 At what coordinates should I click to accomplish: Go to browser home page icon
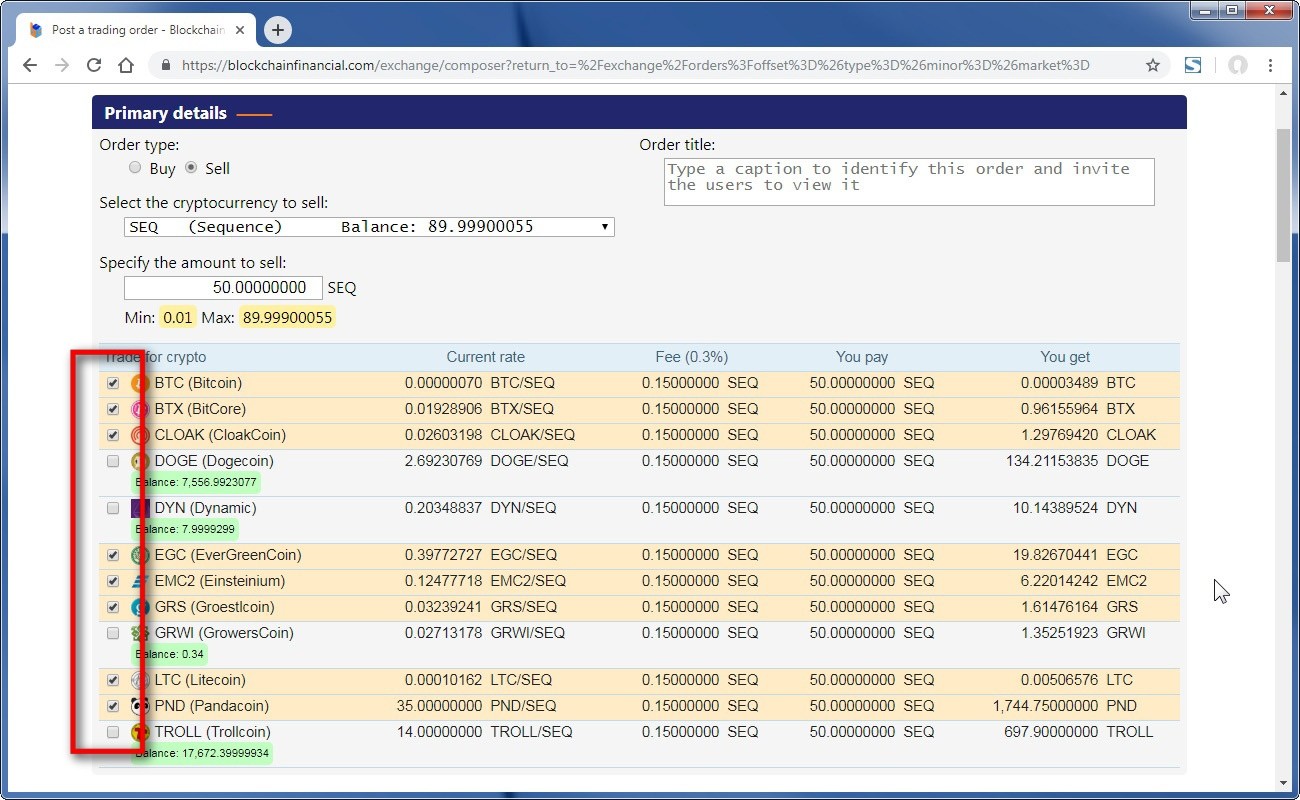[x=126, y=65]
